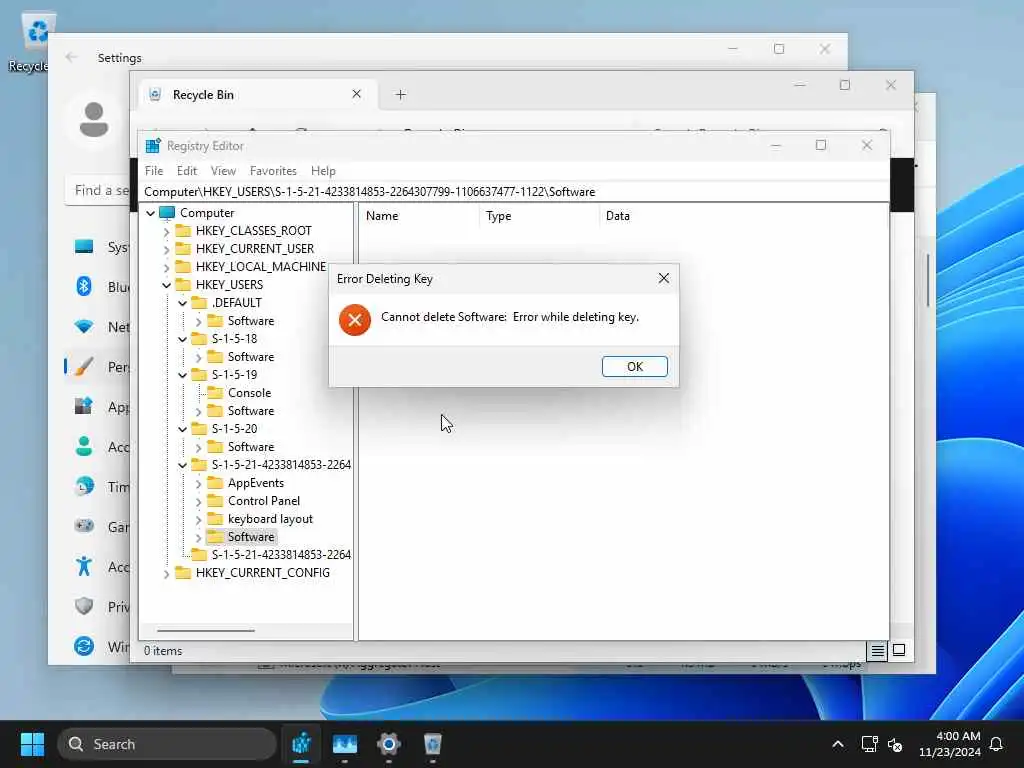Select the HKEY_CLASSES_ROOT folder icon
This screenshot has height=768, width=1024.
(x=184, y=231)
